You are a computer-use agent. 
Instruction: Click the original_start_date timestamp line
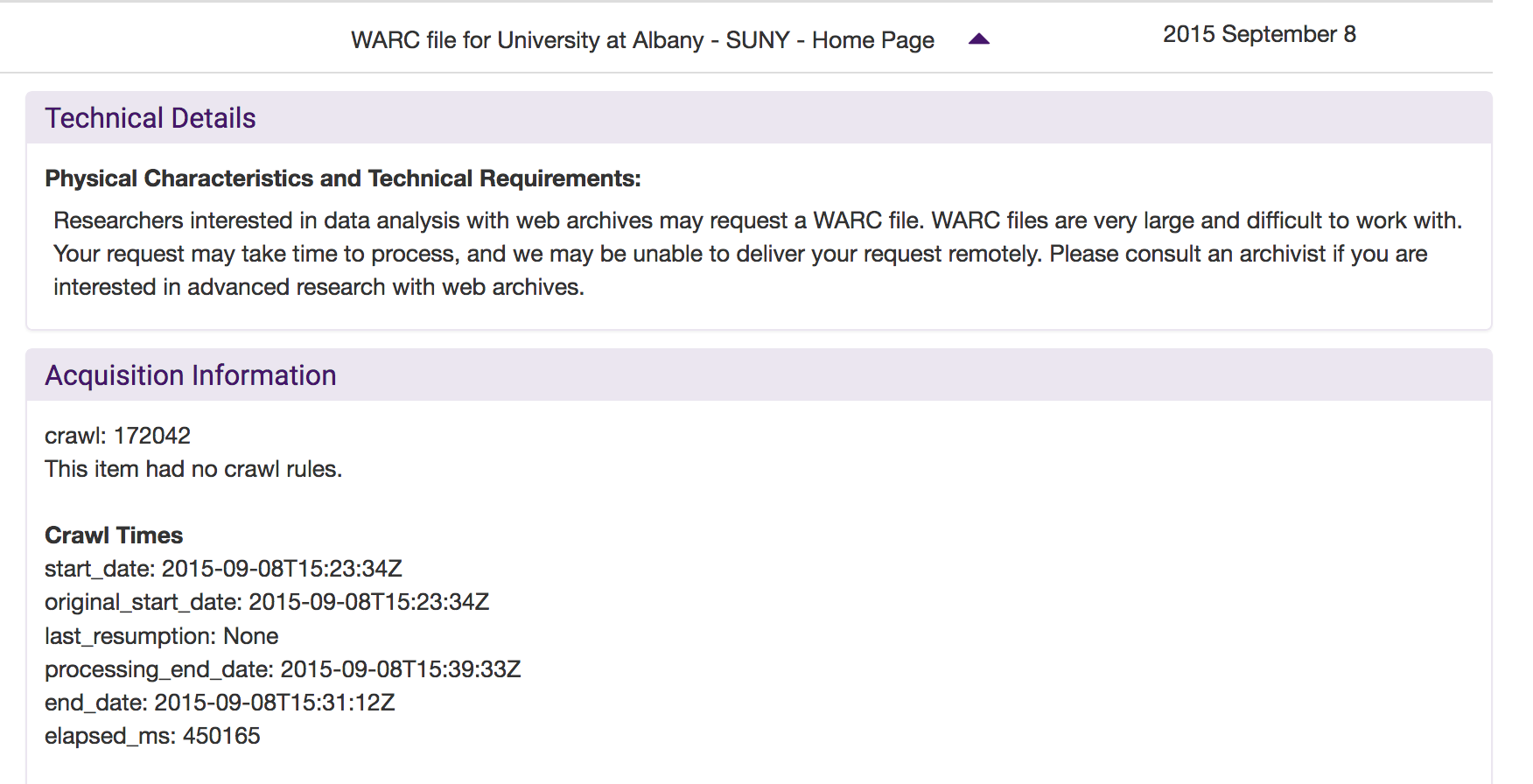tap(267, 602)
